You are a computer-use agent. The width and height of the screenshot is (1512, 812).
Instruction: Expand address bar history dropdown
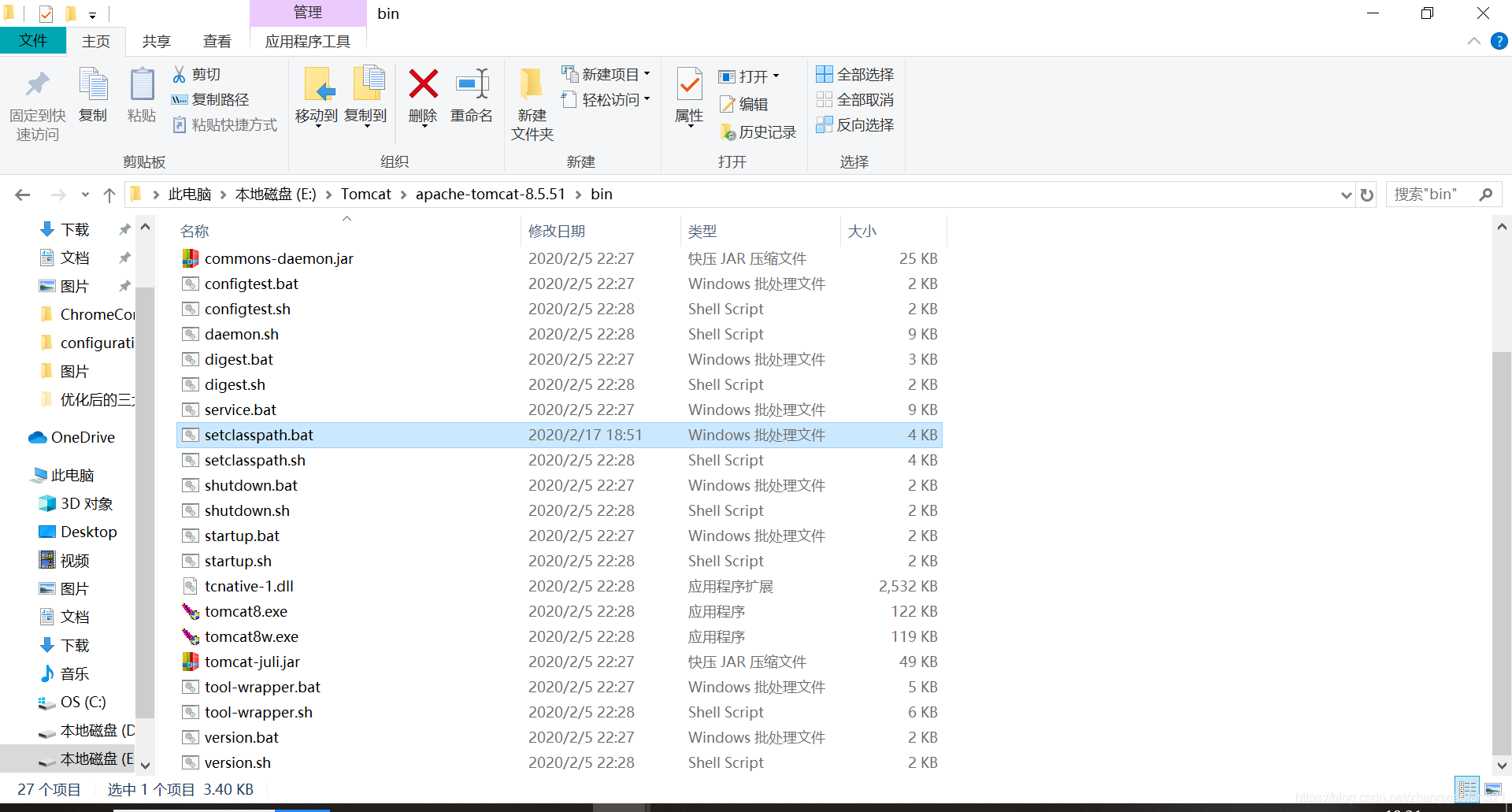pyautogui.click(x=1346, y=195)
